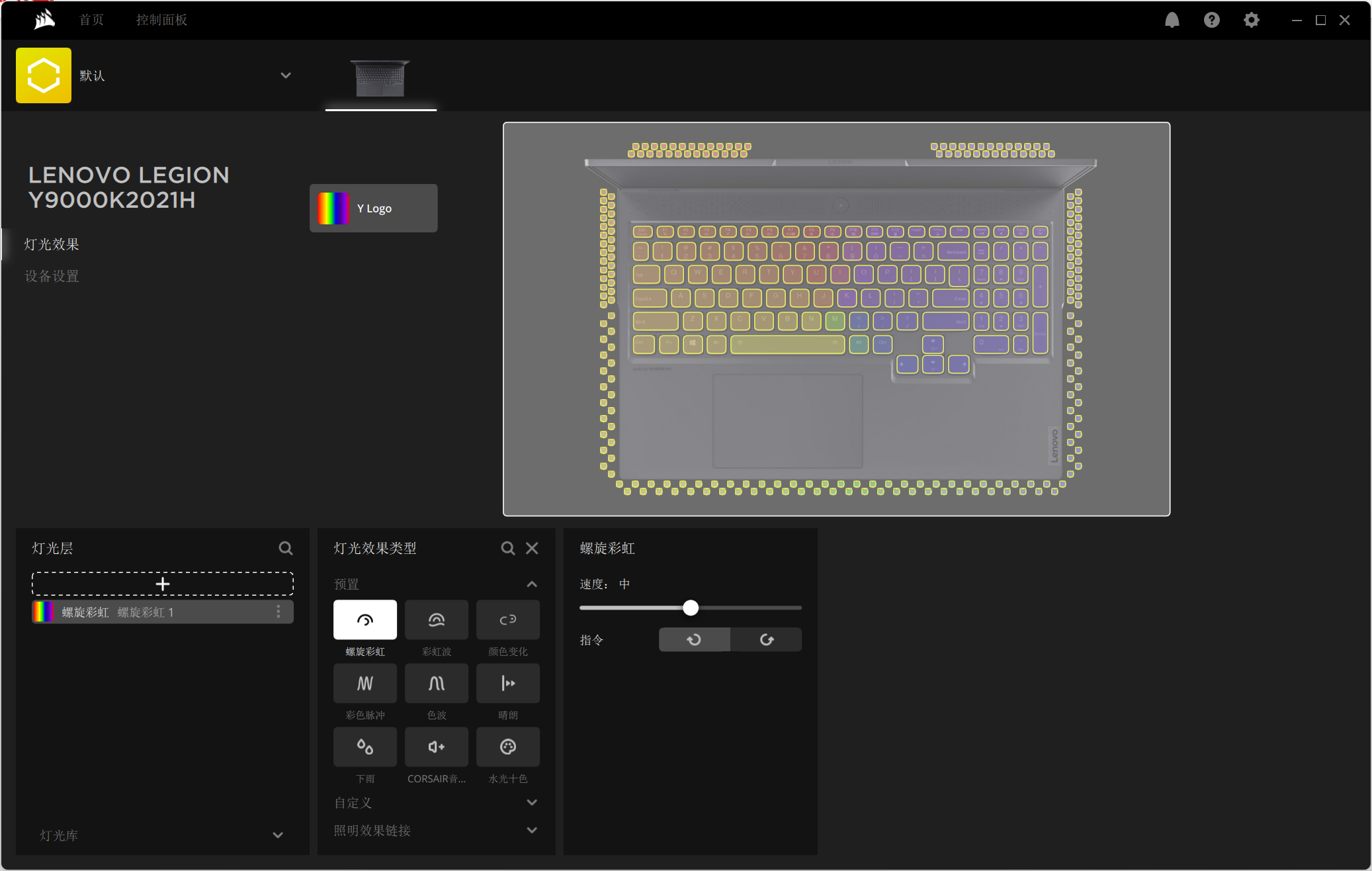Click the spacebar key on keyboard preview
The width and height of the screenshot is (1372, 871).
787,344
